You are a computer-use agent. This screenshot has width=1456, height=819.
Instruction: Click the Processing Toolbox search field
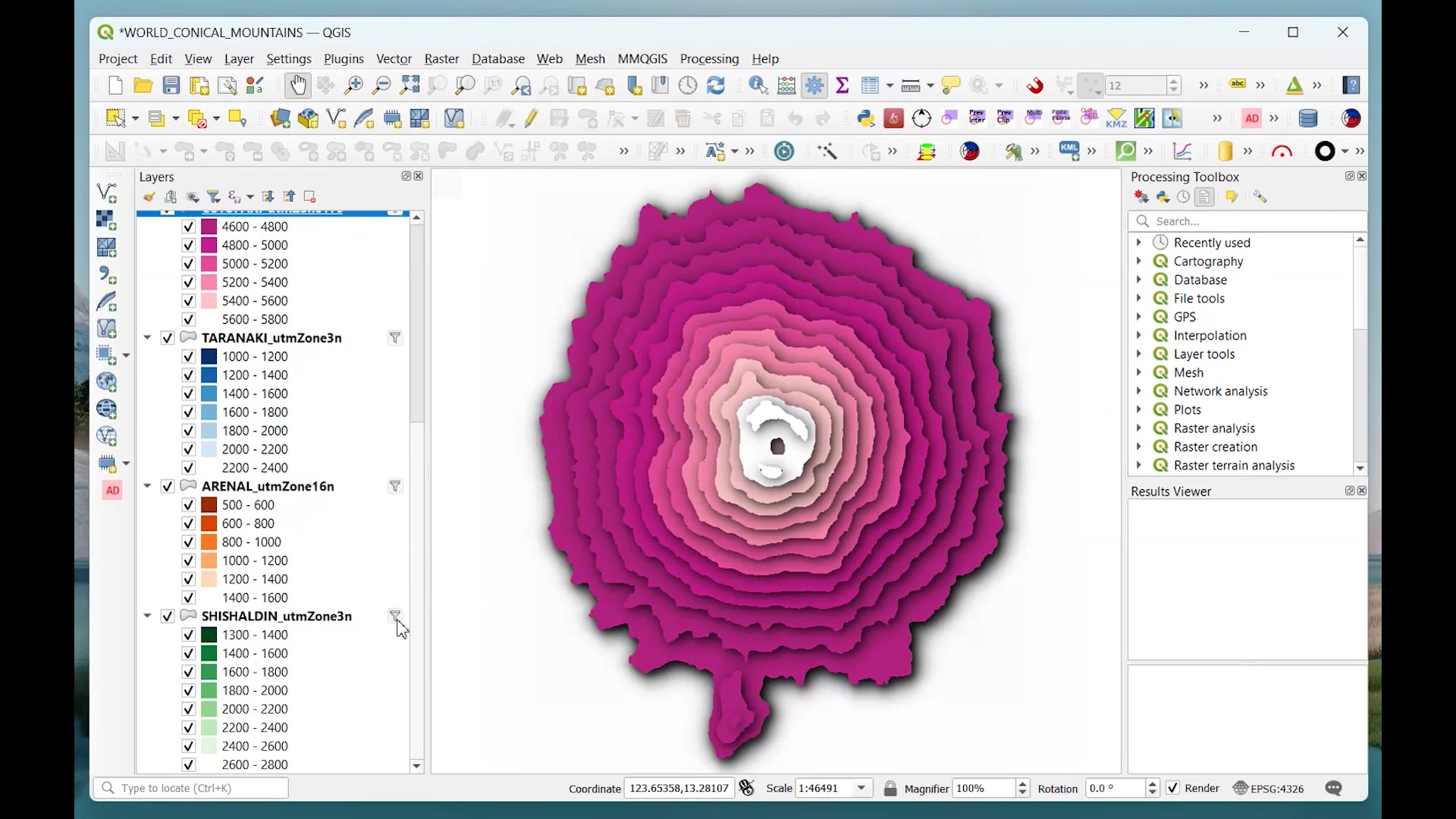click(x=1247, y=221)
